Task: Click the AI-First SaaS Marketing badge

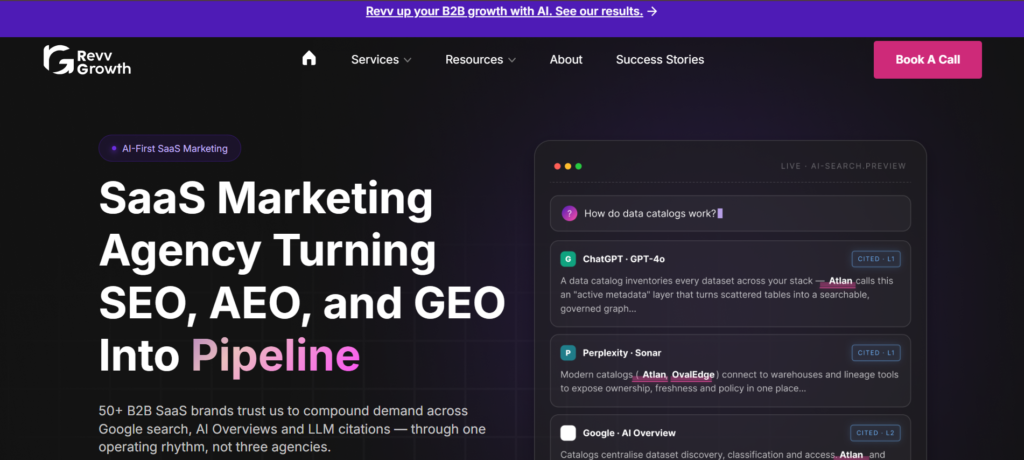Action: click(170, 148)
